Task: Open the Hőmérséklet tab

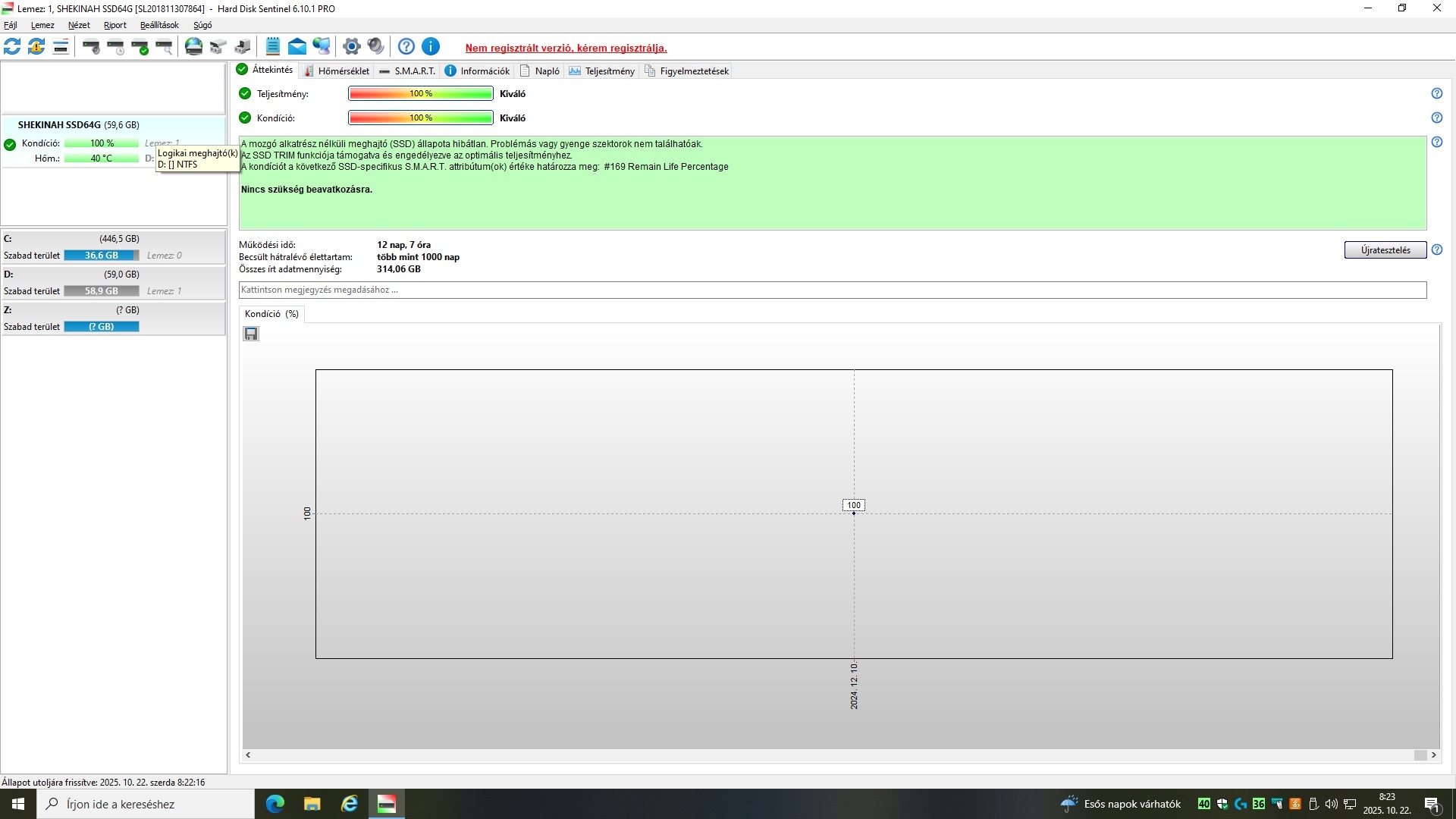Action: 337,71
